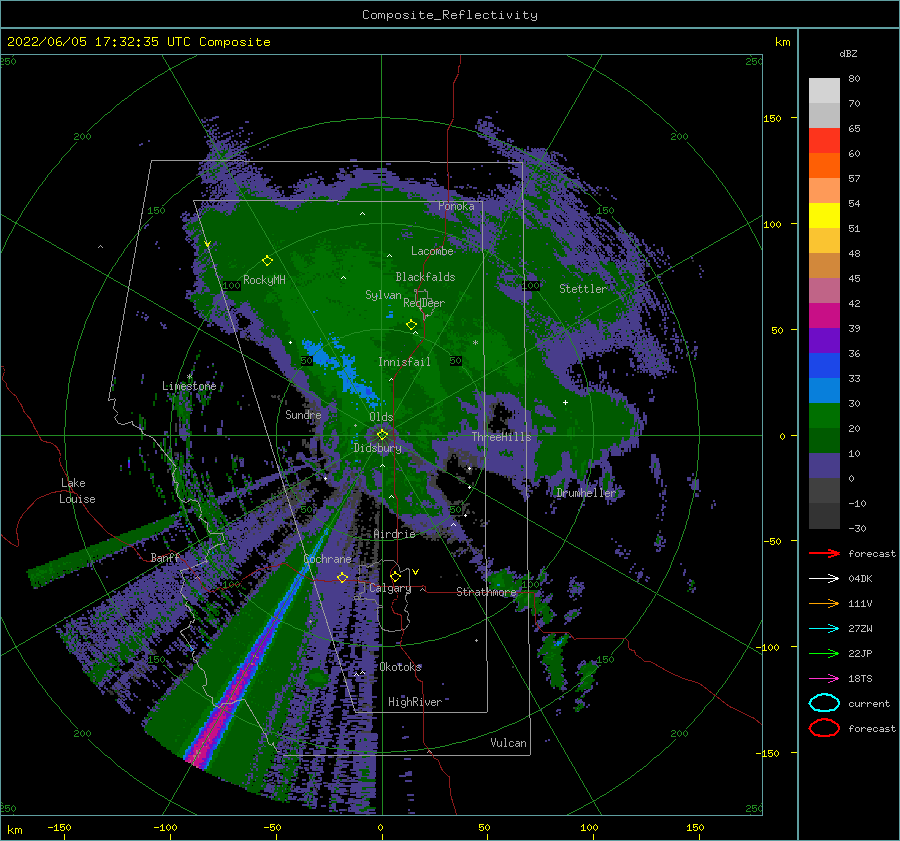This screenshot has width=900, height=841.
Task: Select the Ponoka city label
Action: click(x=456, y=206)
